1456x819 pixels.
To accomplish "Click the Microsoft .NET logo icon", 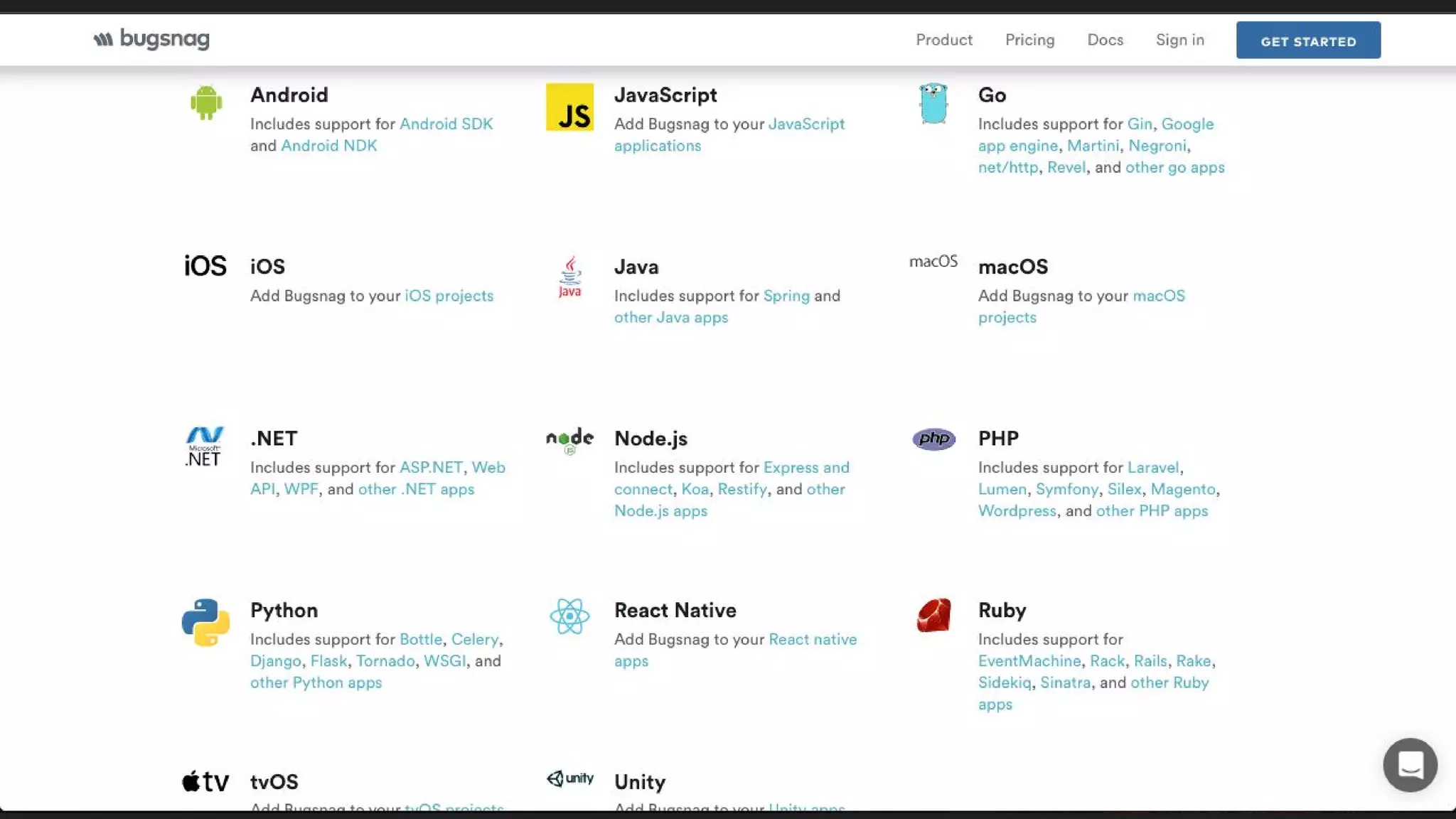I will point(205,446).
